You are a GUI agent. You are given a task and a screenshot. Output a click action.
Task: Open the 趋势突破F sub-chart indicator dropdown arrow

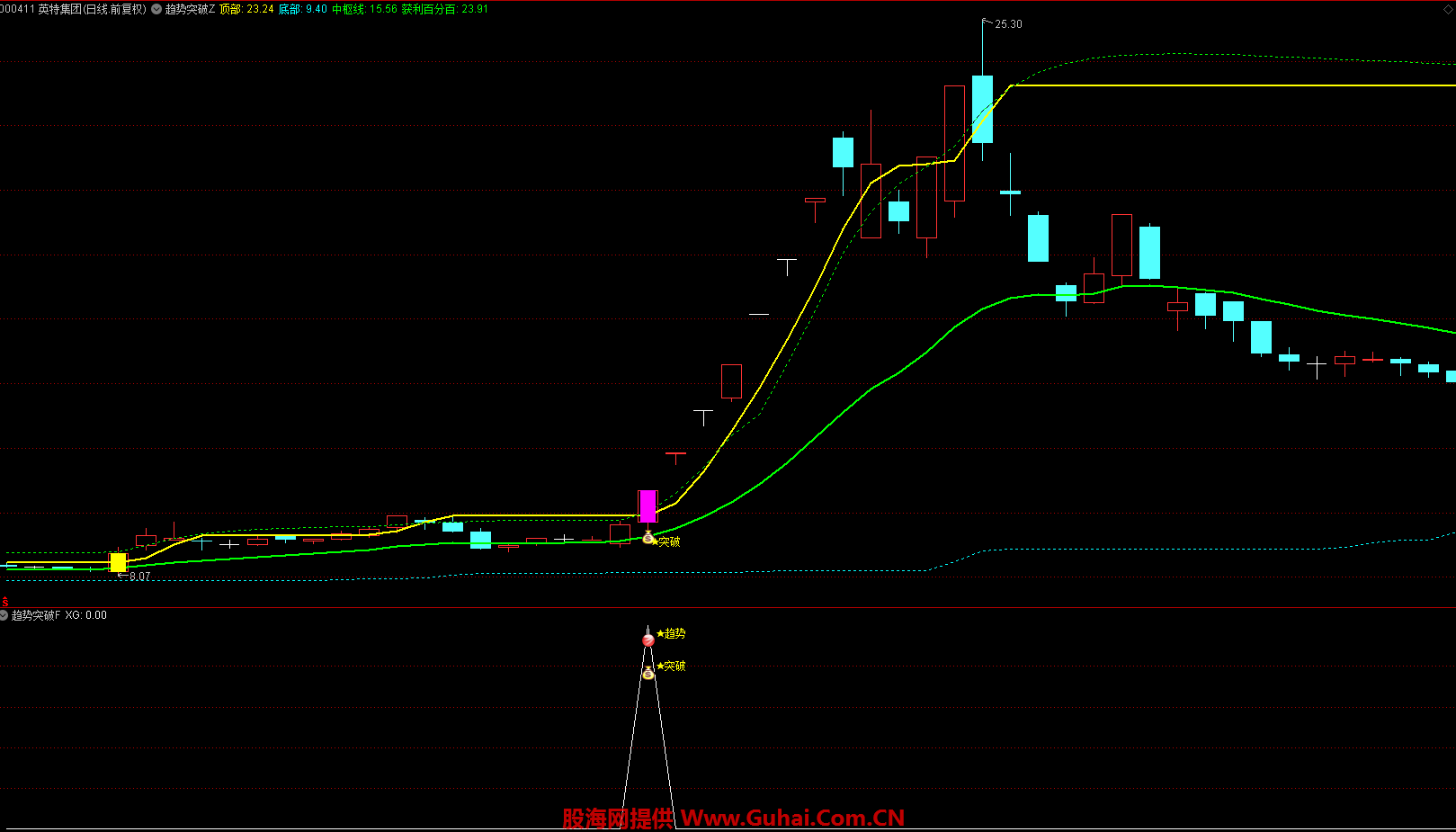[x=4, y=615]
